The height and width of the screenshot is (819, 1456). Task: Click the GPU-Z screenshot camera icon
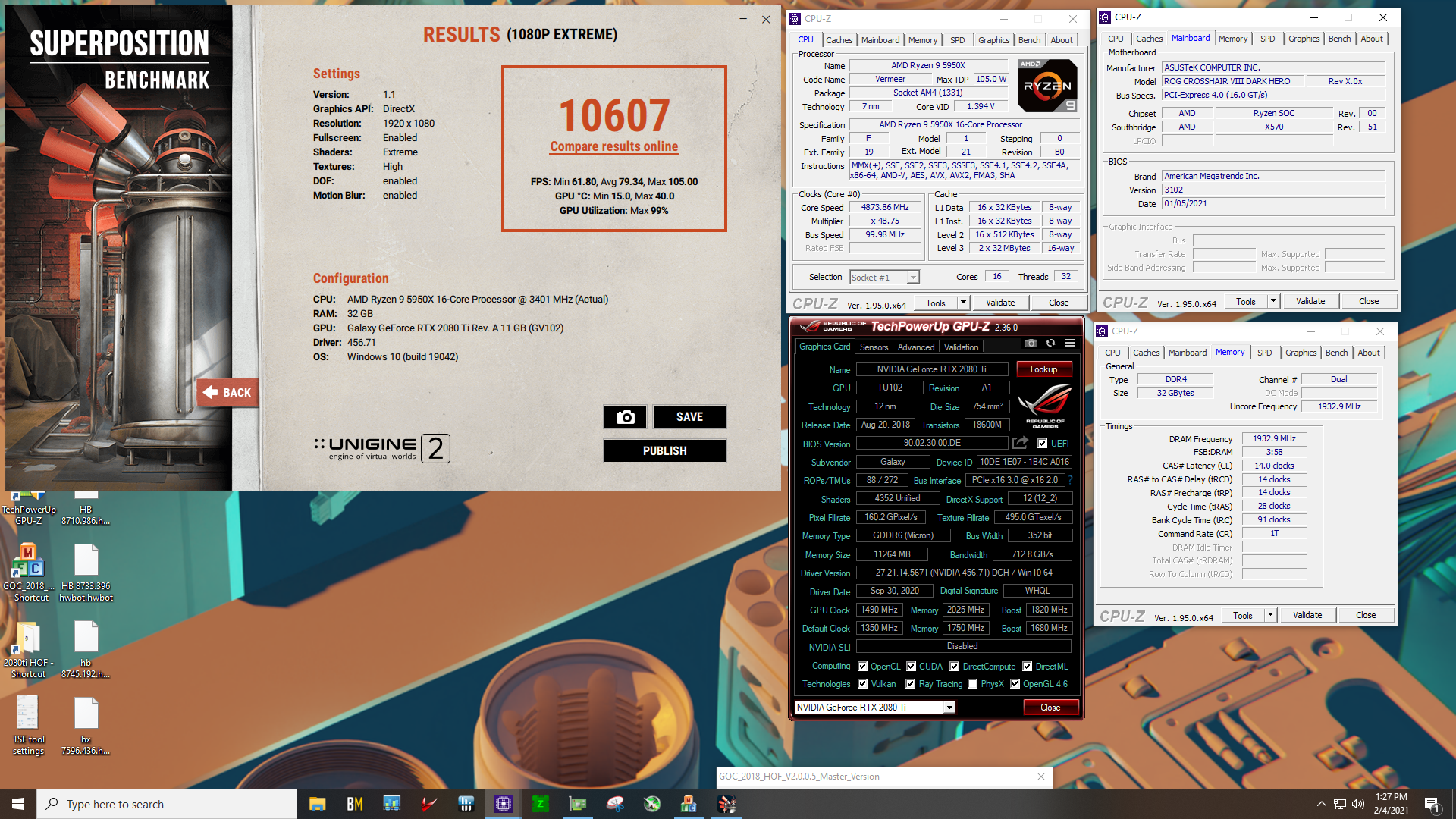tap(1031, 344)
